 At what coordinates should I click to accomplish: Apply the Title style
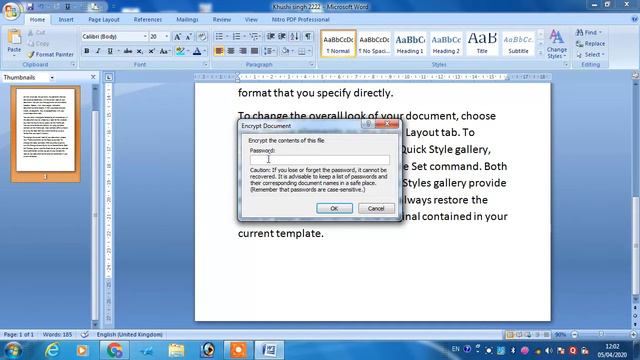(482, 44)
